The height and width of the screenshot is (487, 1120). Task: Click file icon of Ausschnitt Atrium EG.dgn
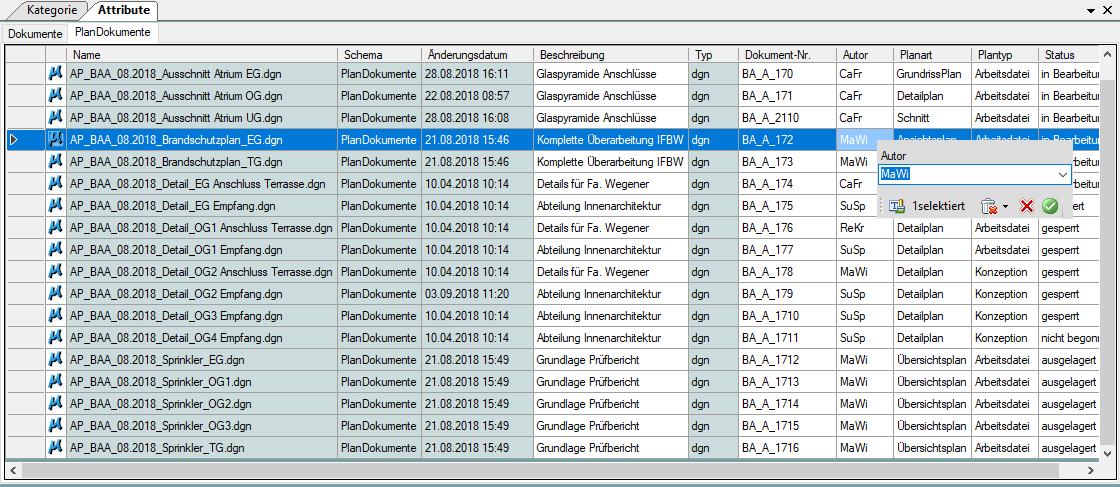56,74
